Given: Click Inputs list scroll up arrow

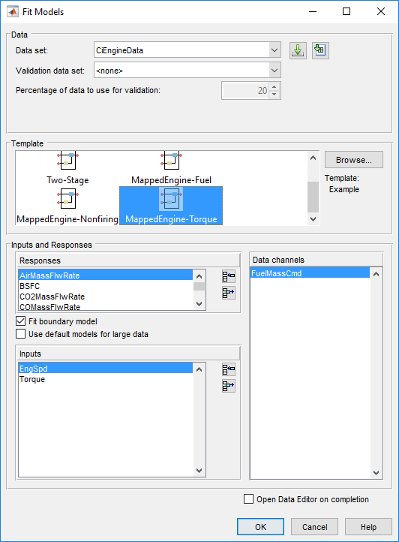Looking at the screenshot, I should point(199,370).
